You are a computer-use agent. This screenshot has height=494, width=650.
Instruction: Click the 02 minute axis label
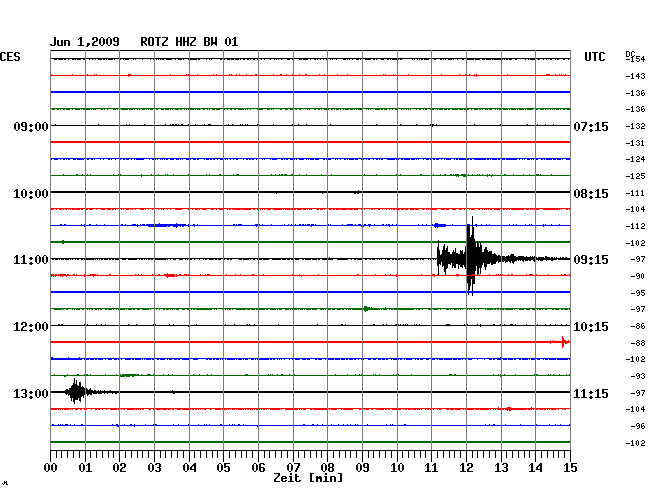[119, 468]
